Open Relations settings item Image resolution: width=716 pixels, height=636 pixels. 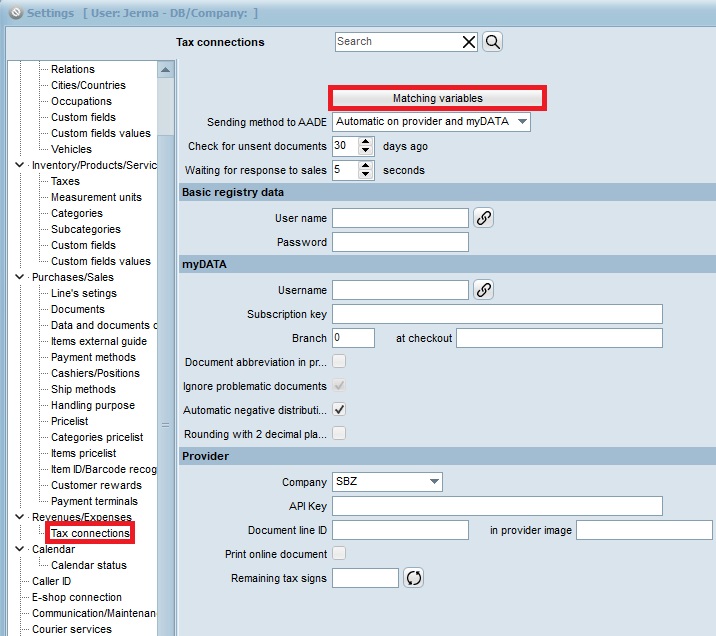[73, 69]
